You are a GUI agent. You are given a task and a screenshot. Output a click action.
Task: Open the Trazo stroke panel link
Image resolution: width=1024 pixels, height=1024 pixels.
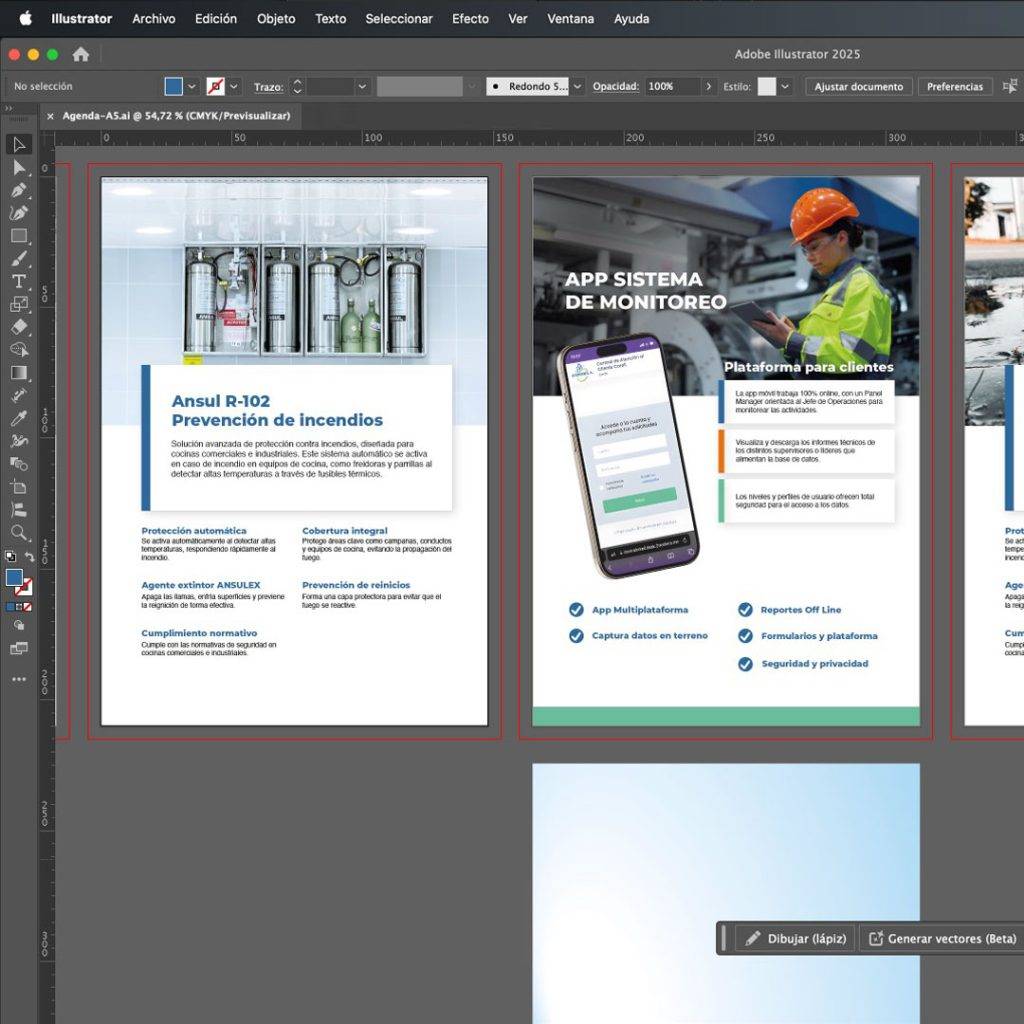268,87
